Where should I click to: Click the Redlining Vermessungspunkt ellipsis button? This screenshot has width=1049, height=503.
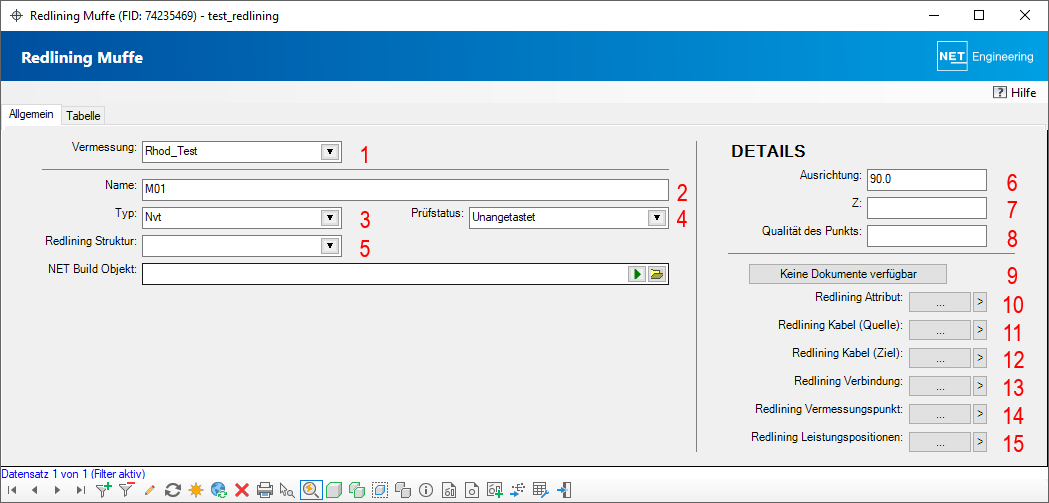point(940,413)
